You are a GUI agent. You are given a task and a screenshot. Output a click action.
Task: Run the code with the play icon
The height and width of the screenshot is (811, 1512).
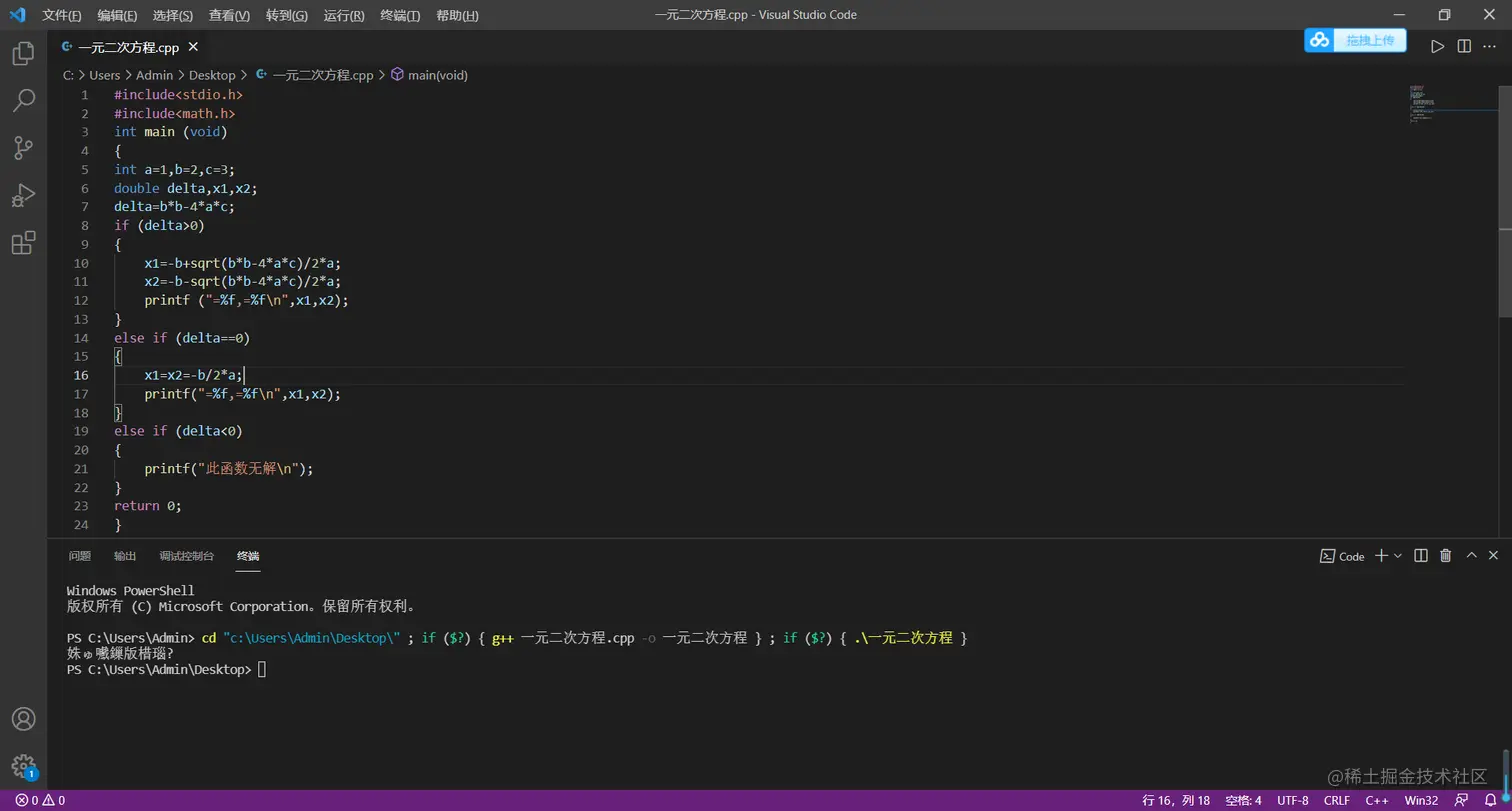click(1437, 47)
